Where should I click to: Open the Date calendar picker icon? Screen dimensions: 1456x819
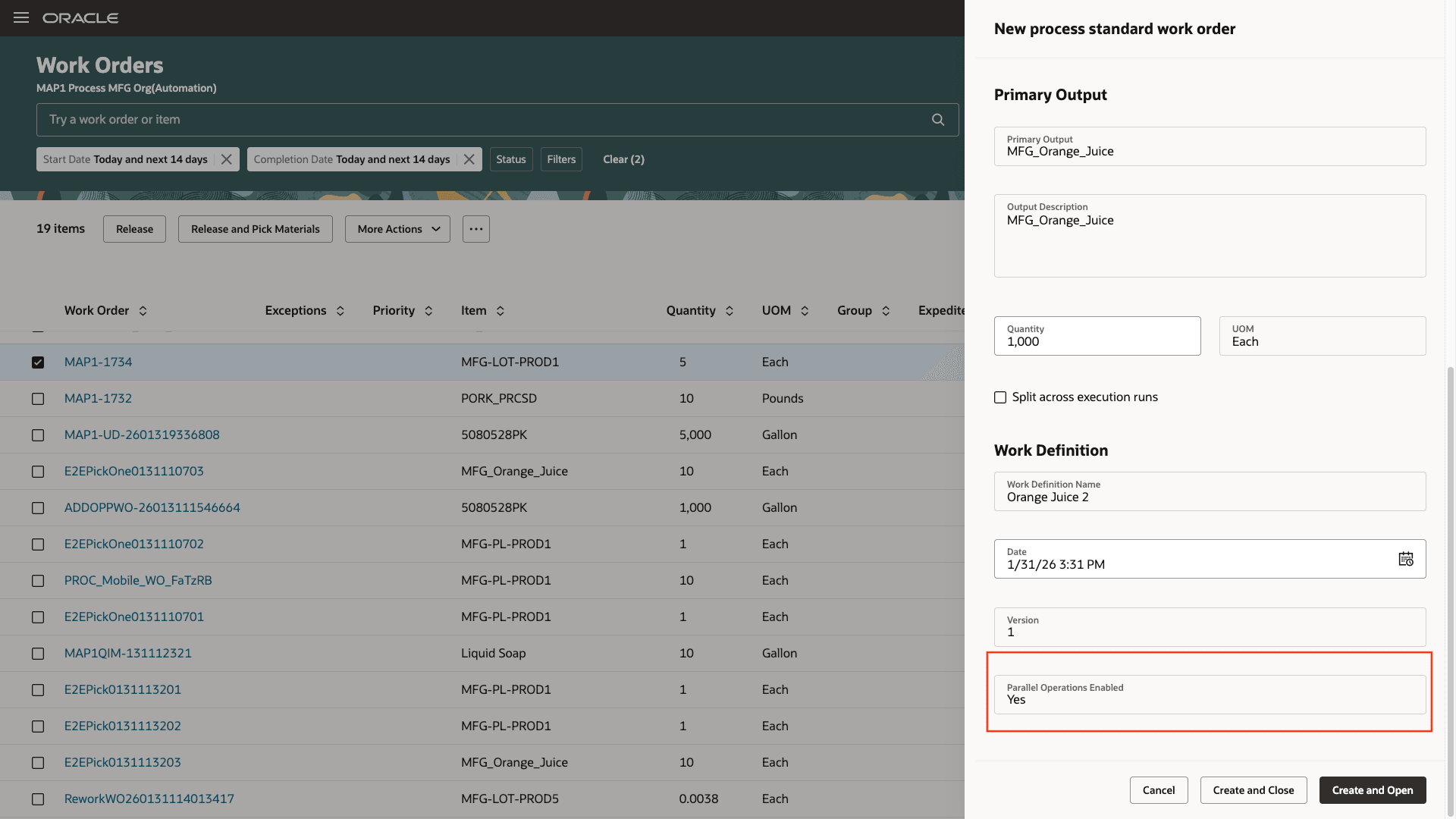(1407, 558)
